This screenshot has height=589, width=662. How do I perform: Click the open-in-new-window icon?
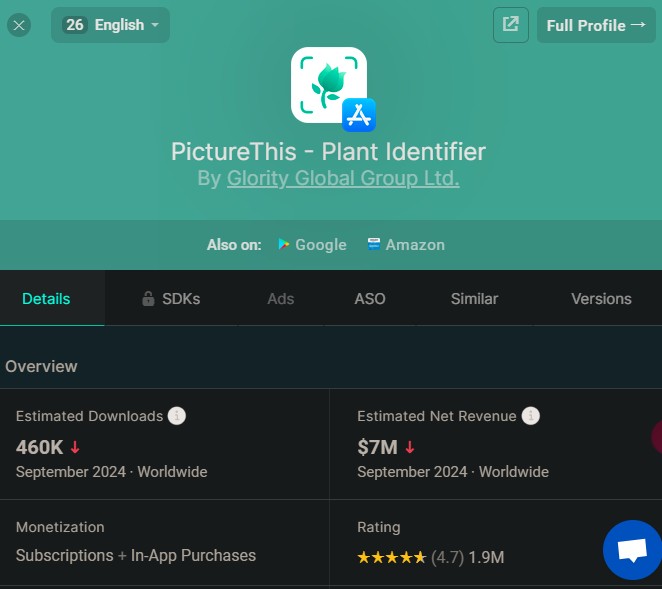[x=510, y=25]
